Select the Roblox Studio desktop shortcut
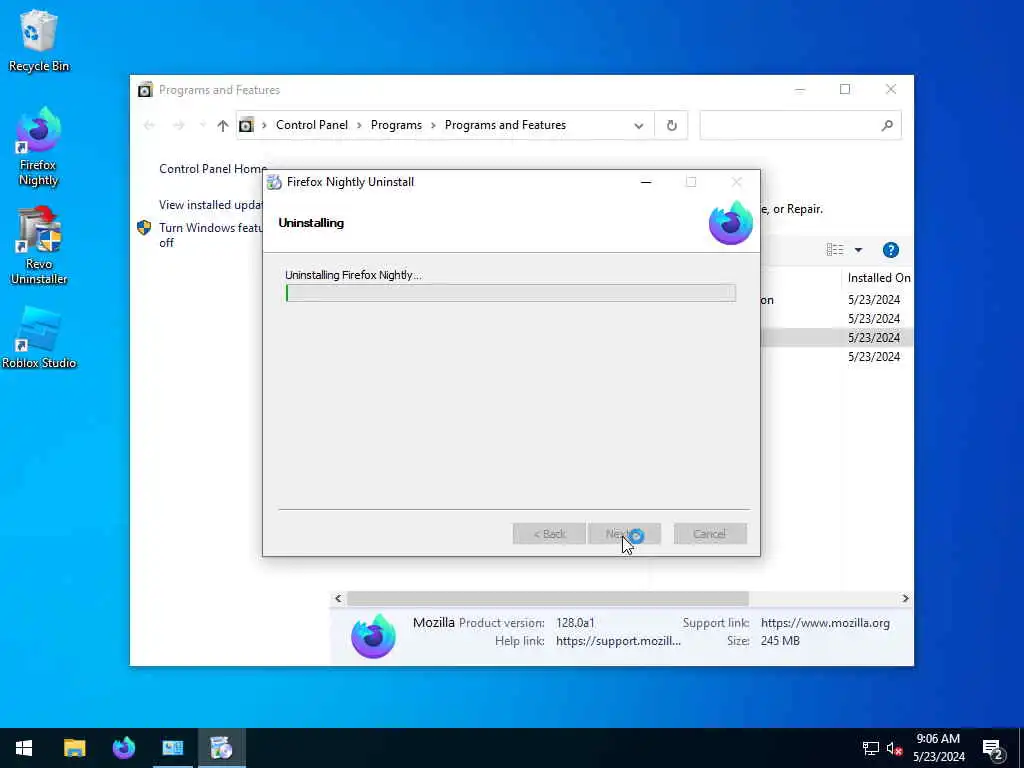This screenshot has height=768, width=1024. point(39,338)
